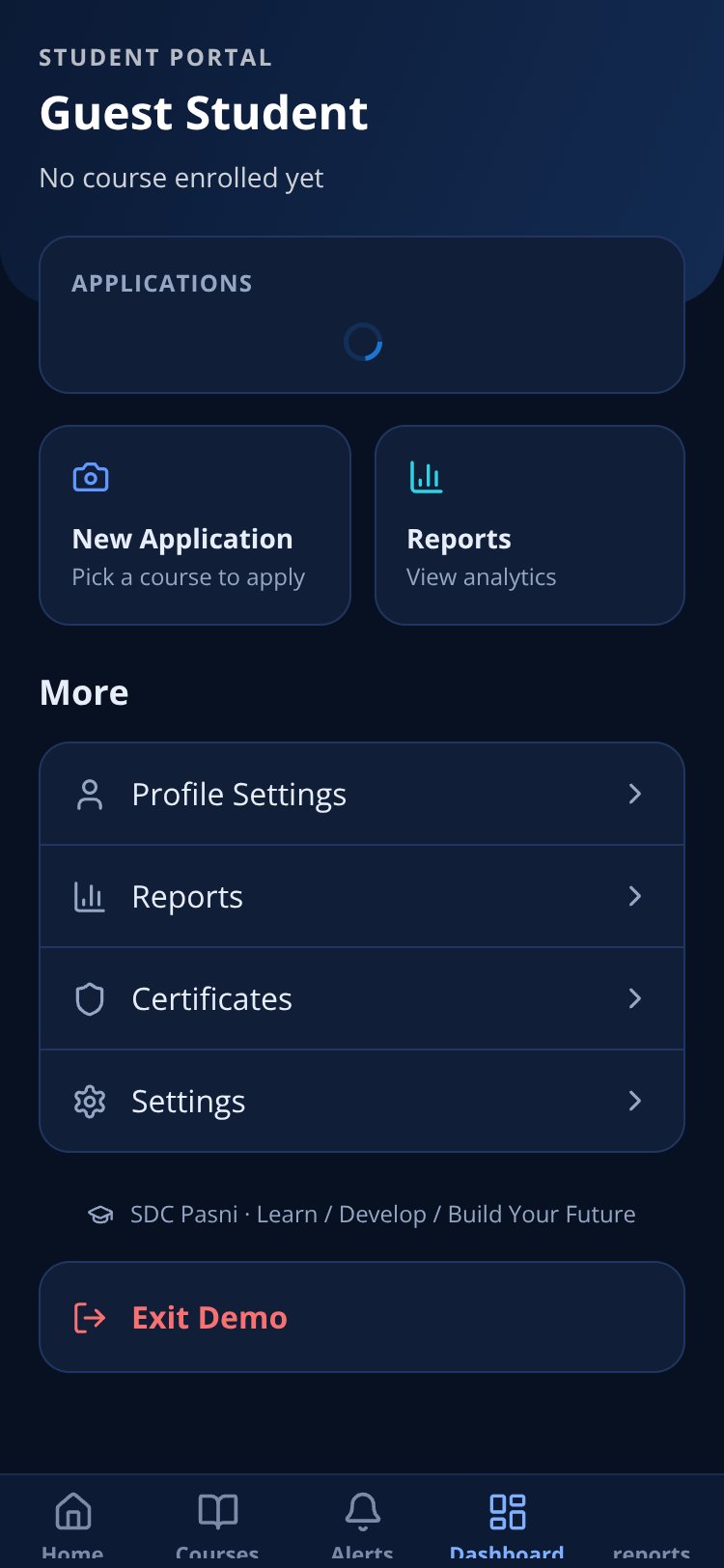Open Certificates using its right chevron

pyautogui.click(x=635, y=998)
